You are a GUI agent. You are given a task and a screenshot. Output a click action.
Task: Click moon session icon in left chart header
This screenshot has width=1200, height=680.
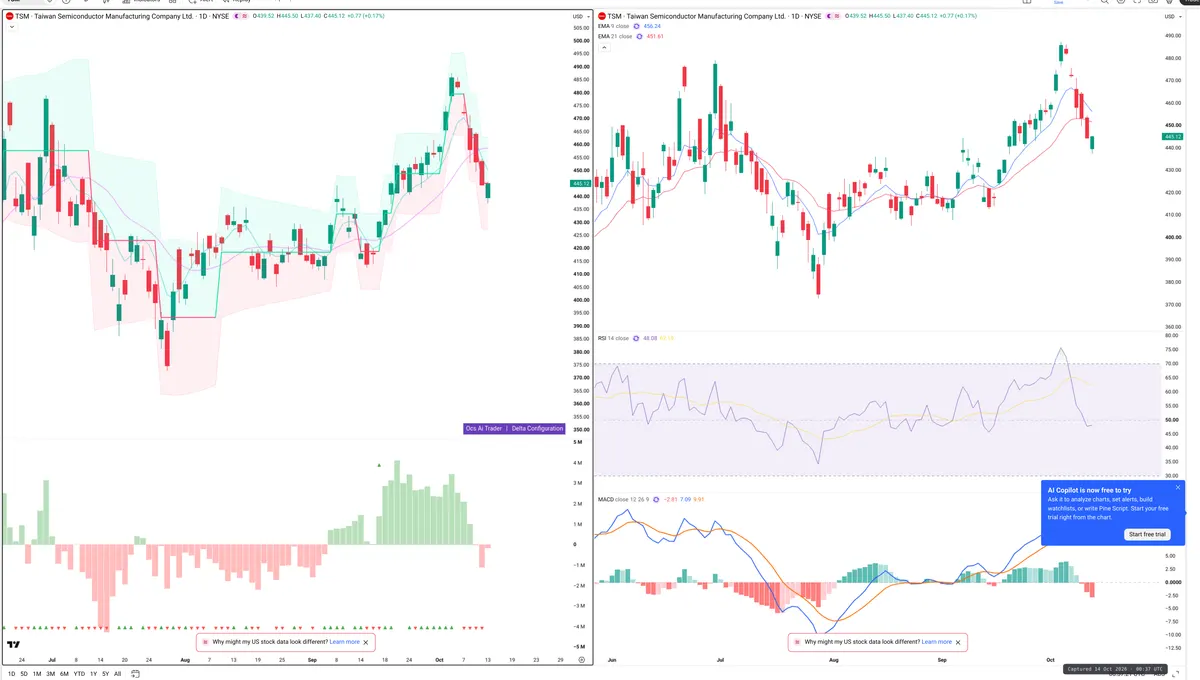click(238, 16)
